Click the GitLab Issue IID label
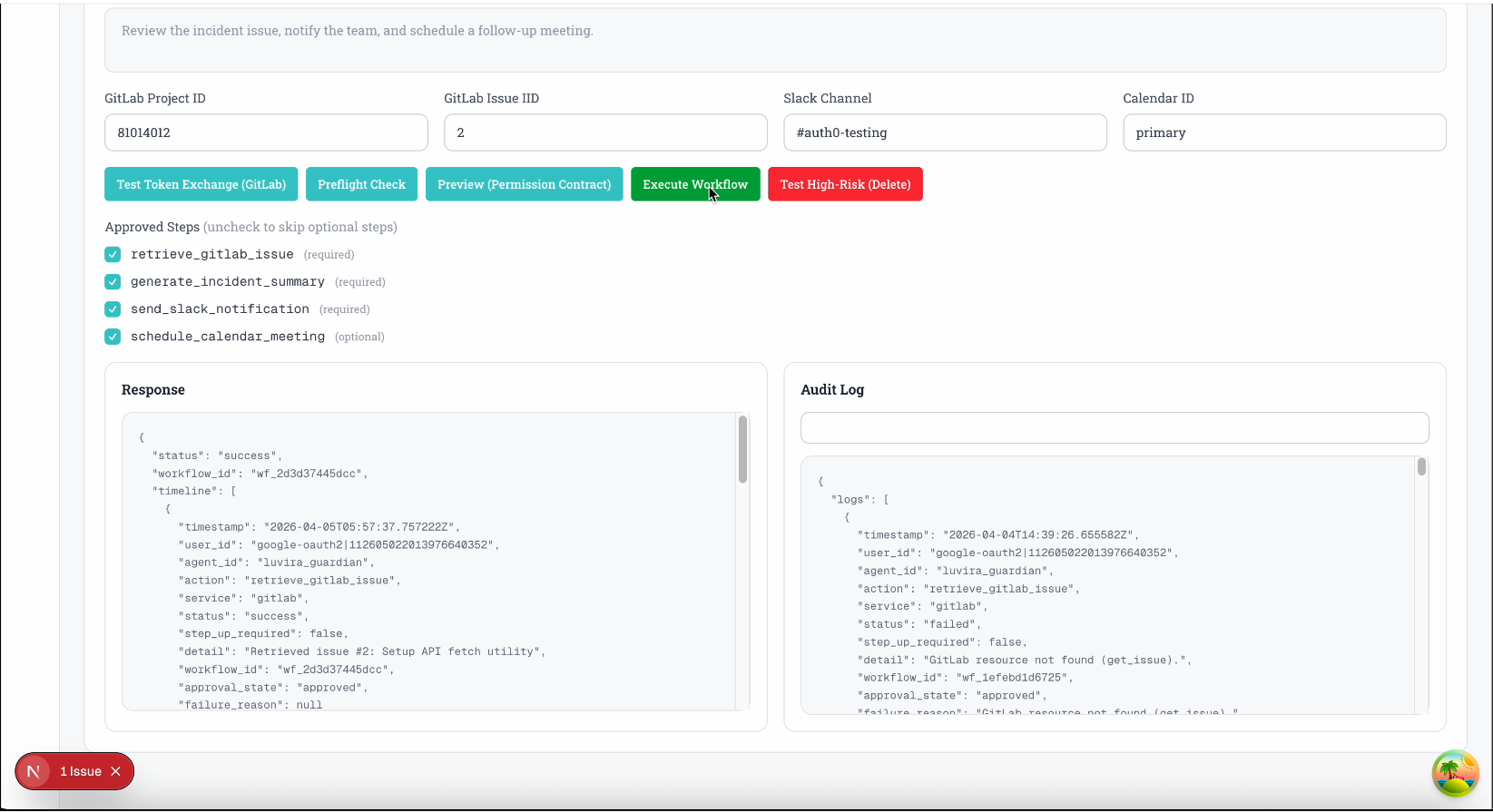The image size is (1493, 812). pos(491,98)
